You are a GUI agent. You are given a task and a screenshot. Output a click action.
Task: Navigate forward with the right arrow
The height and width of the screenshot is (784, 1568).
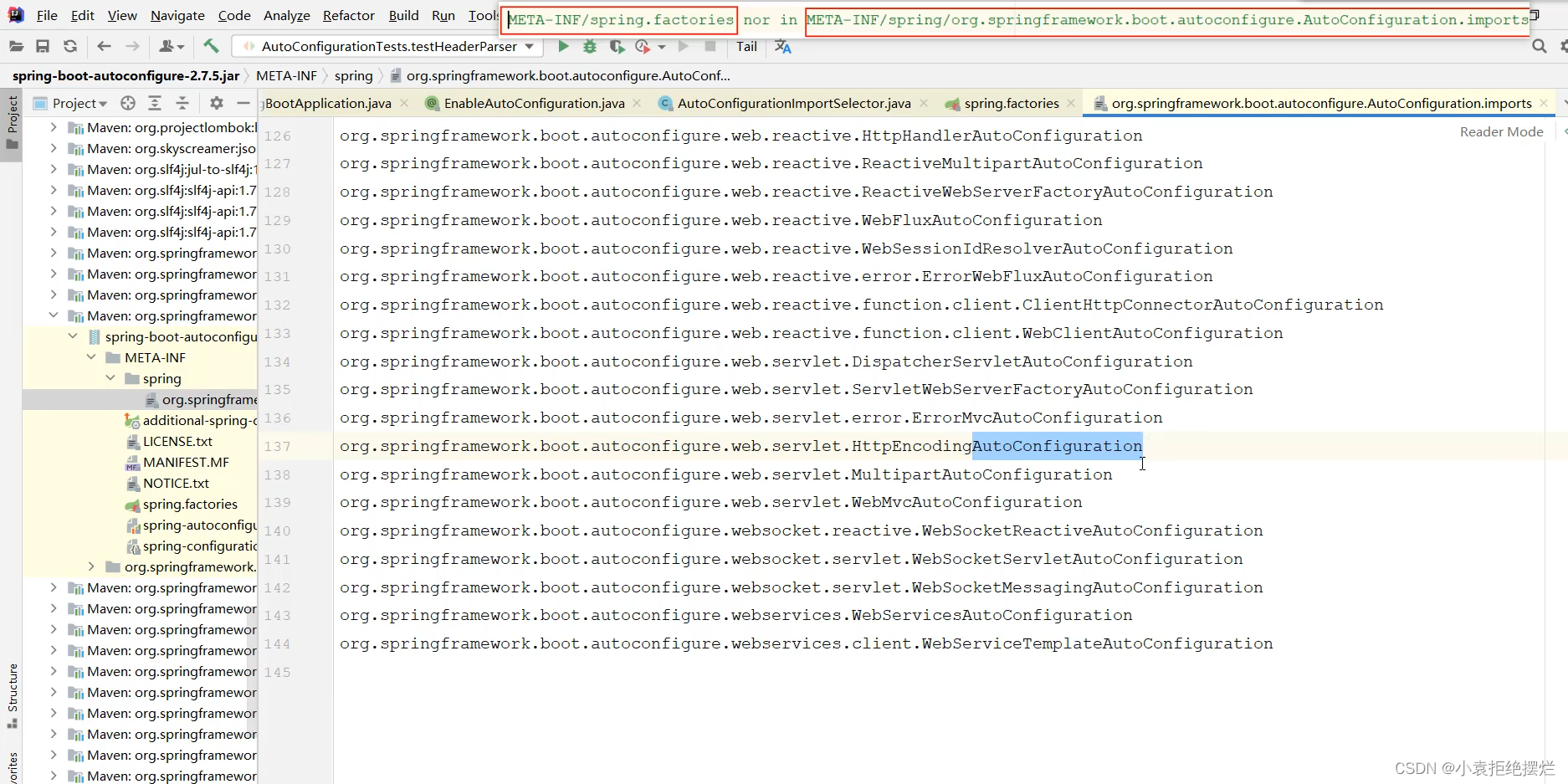pyautogui.click(x=132, y=47)
